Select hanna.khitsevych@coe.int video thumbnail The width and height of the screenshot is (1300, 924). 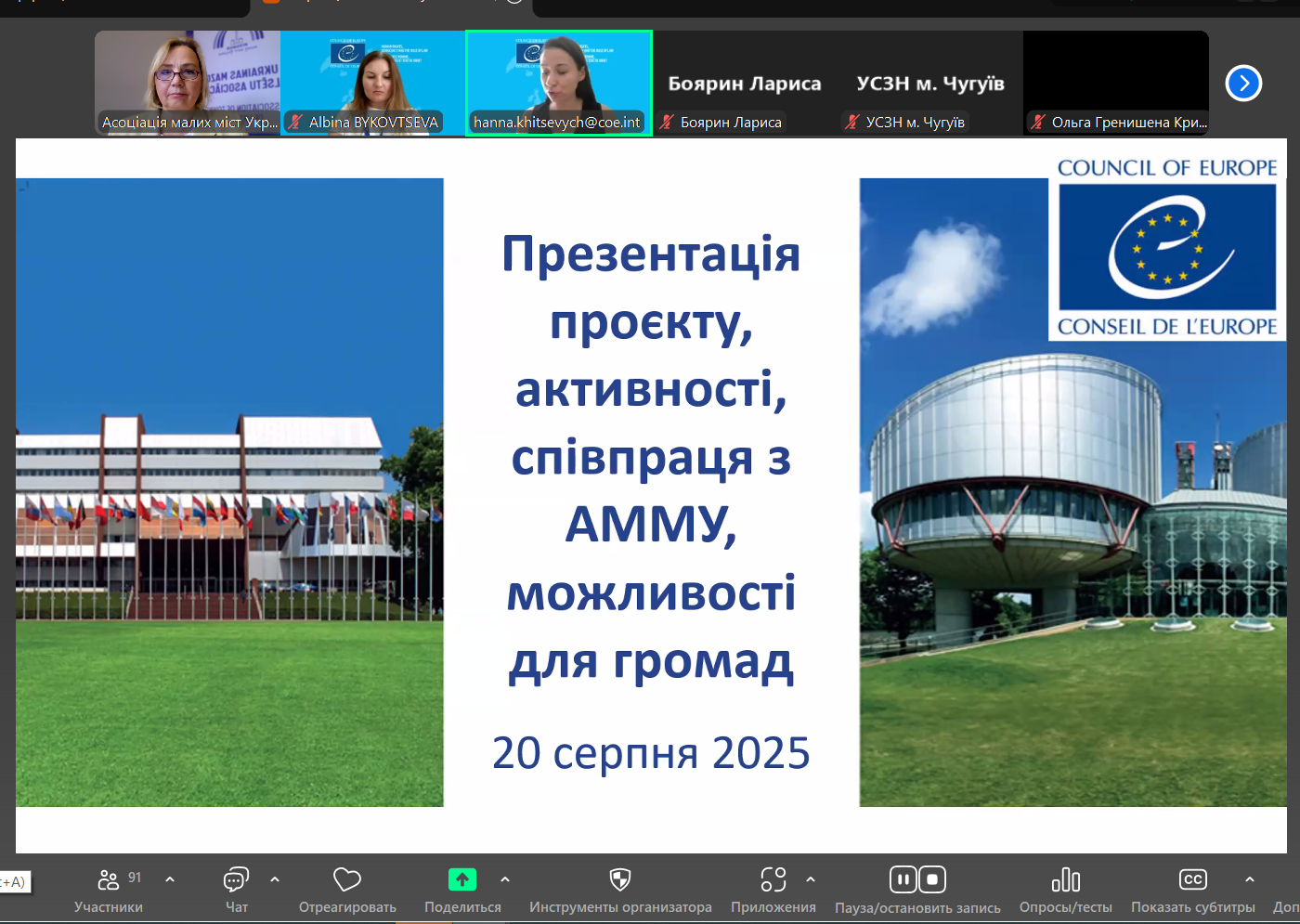click(x=559, y=83)
